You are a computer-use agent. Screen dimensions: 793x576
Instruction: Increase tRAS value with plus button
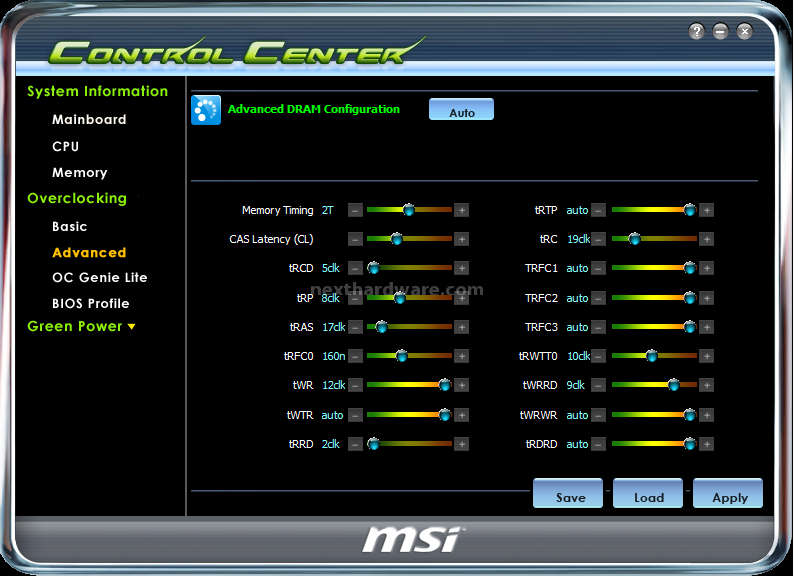point(461,327)
